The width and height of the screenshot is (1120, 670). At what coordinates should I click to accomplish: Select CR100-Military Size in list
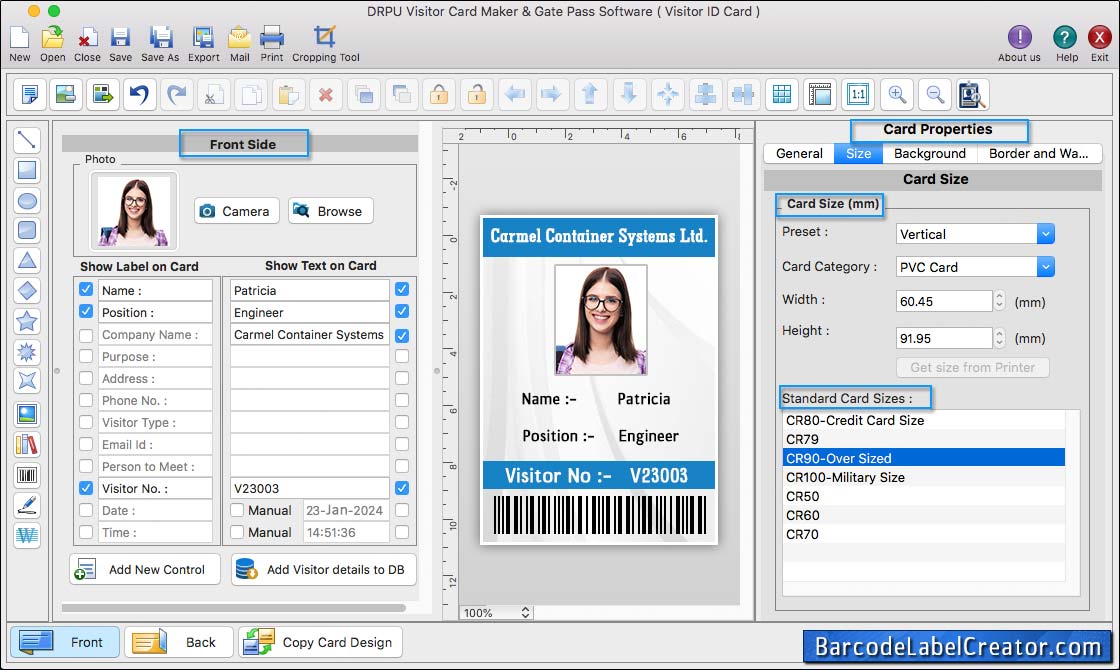924,477
